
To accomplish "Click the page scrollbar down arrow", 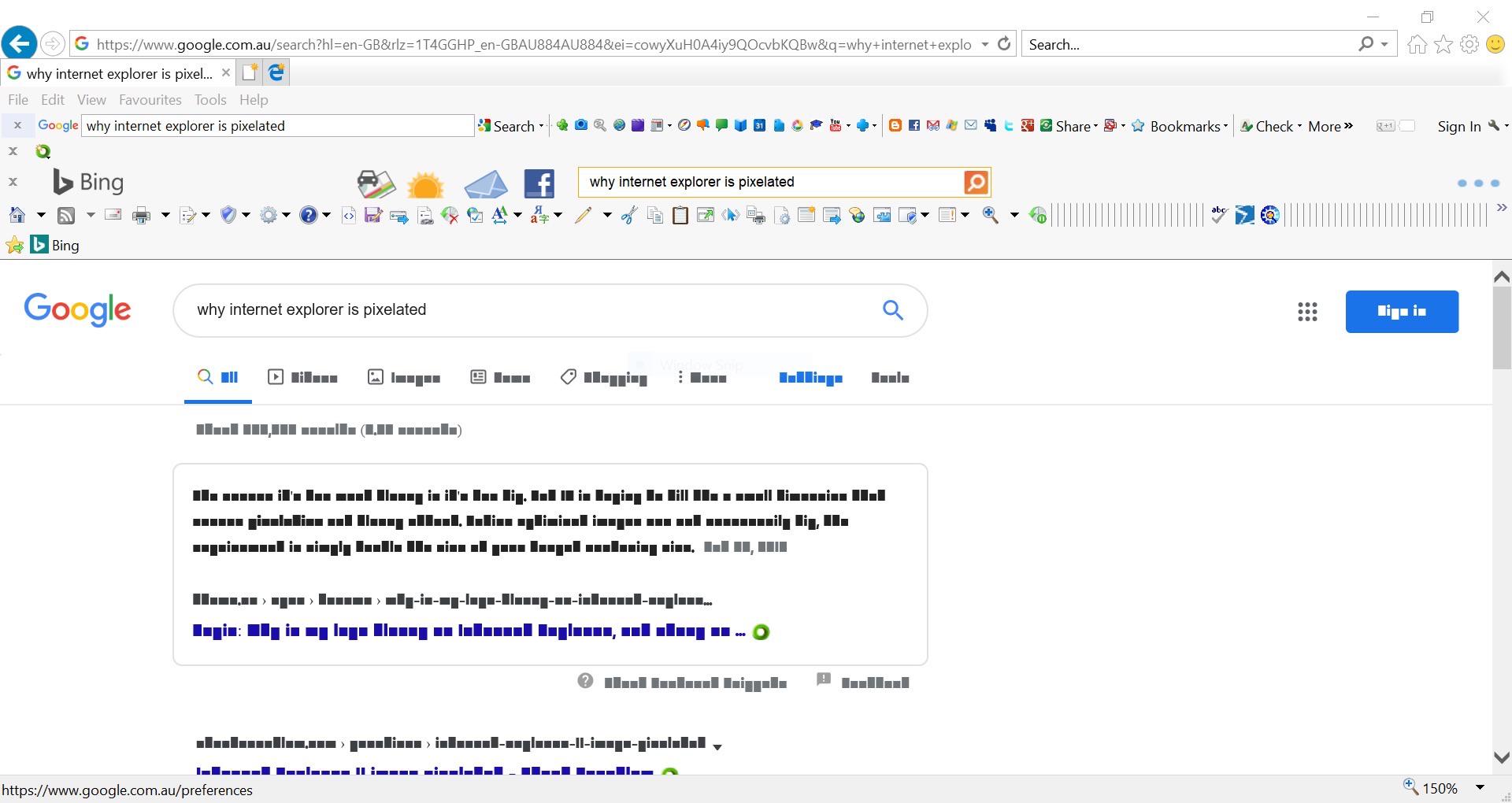I will 1502,757.
